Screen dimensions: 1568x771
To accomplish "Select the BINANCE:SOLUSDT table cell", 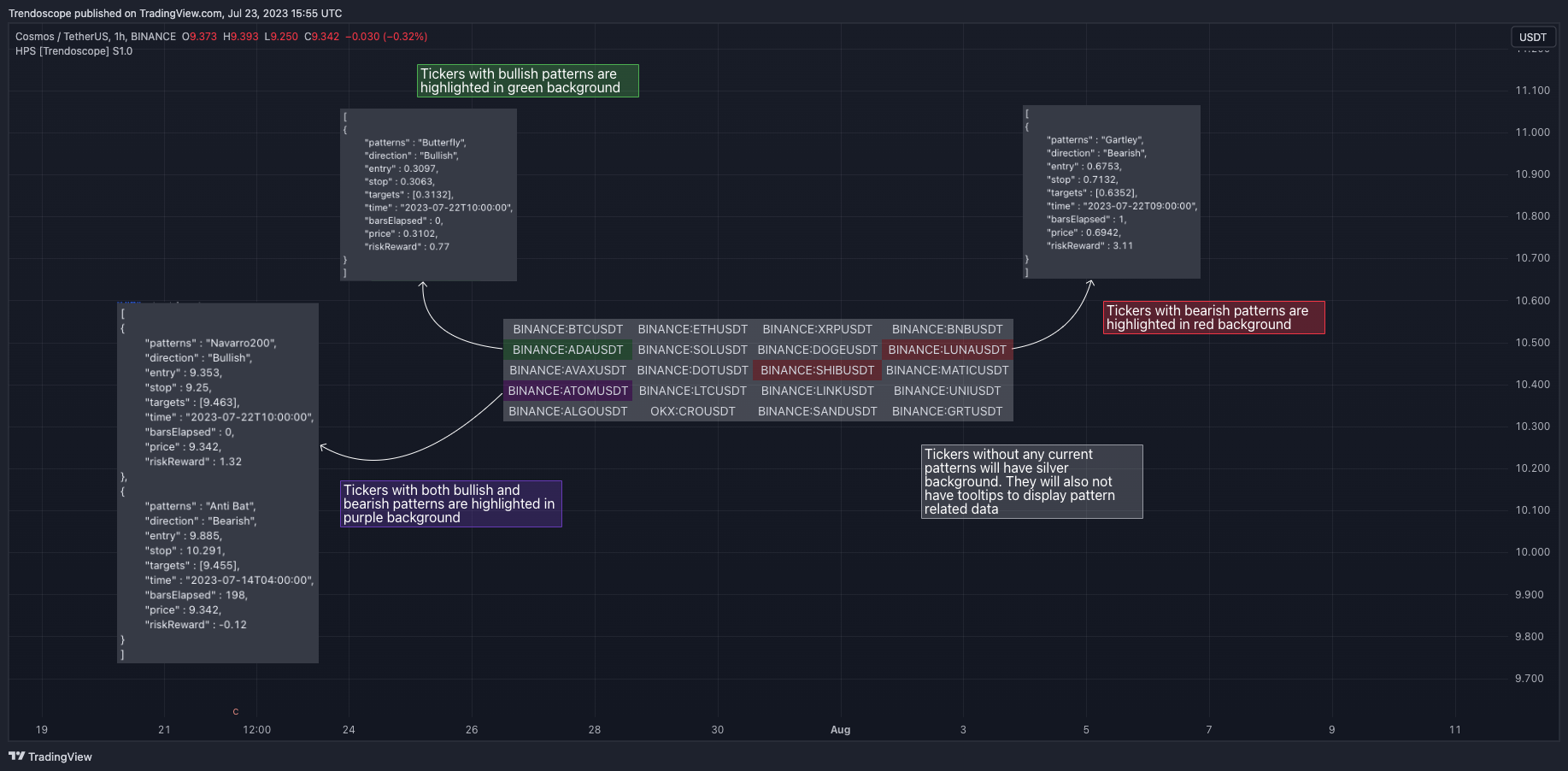I will (x=692, y=350).
